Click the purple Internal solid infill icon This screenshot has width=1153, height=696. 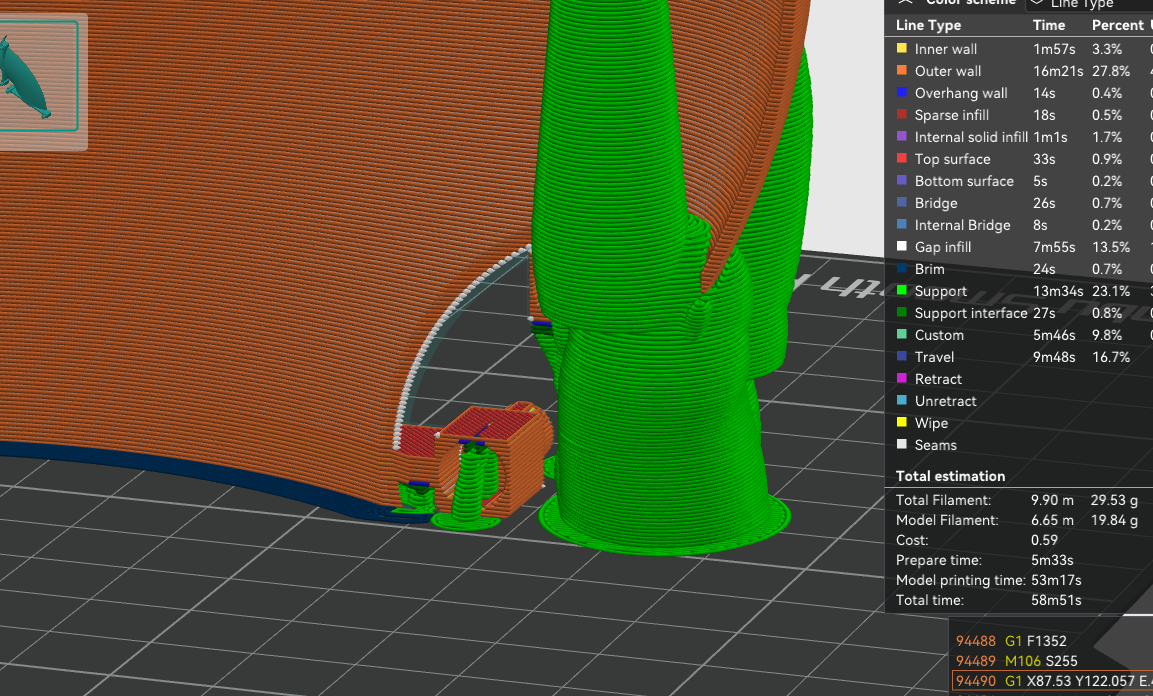click(902, 137)
